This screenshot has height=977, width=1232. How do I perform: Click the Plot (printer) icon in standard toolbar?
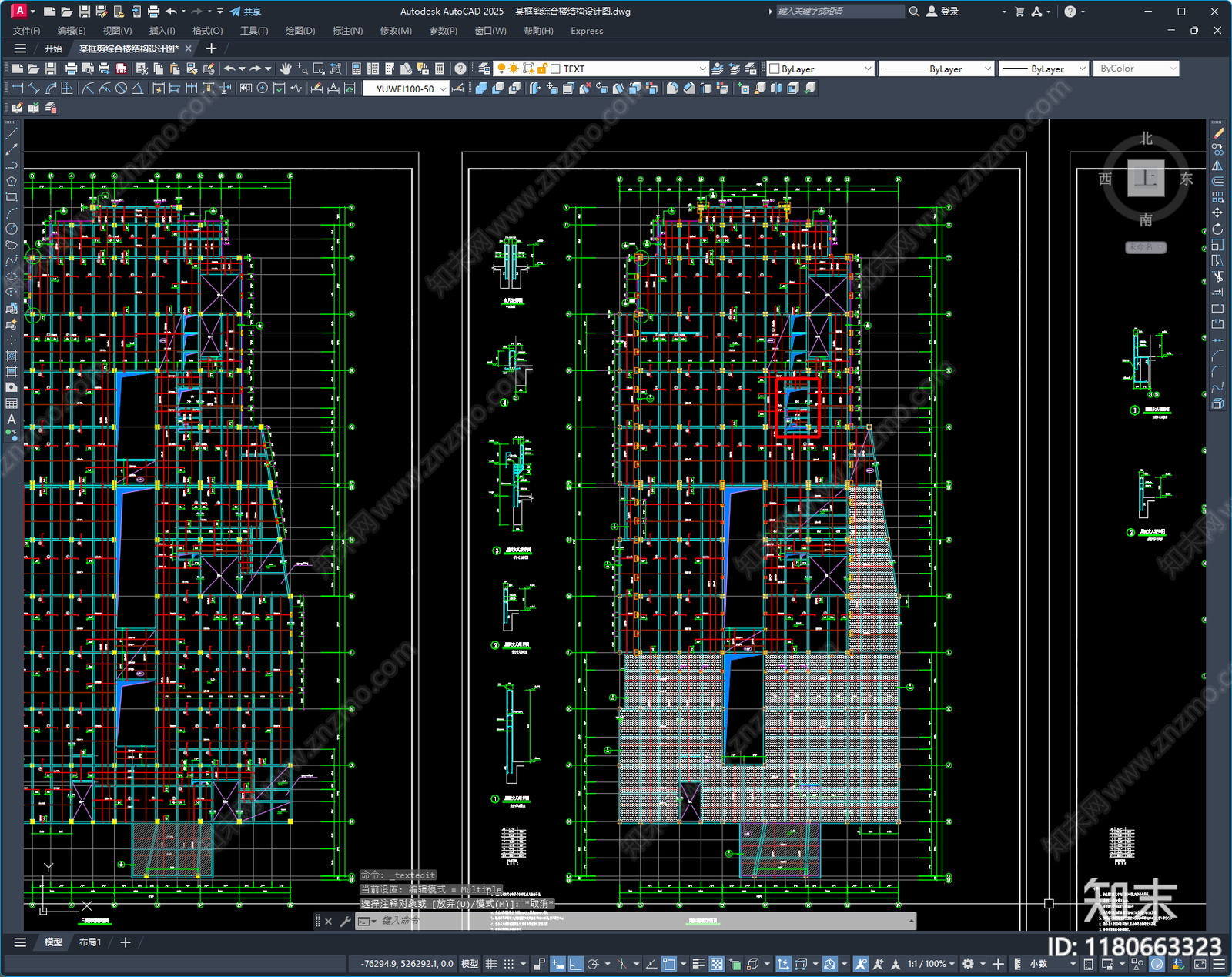tap(71, 69)
